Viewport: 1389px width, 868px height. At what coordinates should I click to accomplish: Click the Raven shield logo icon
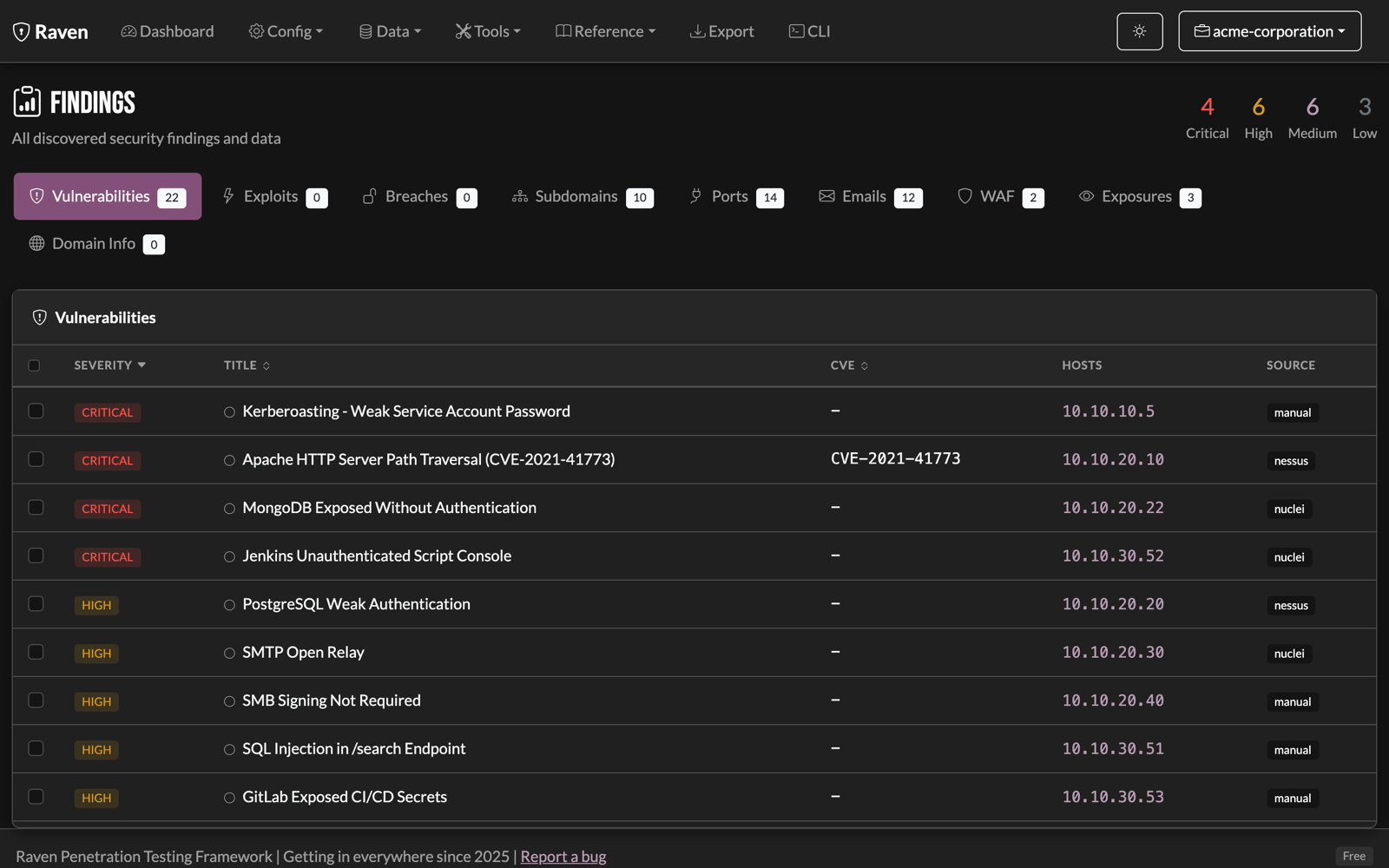(x=21, y=32)
